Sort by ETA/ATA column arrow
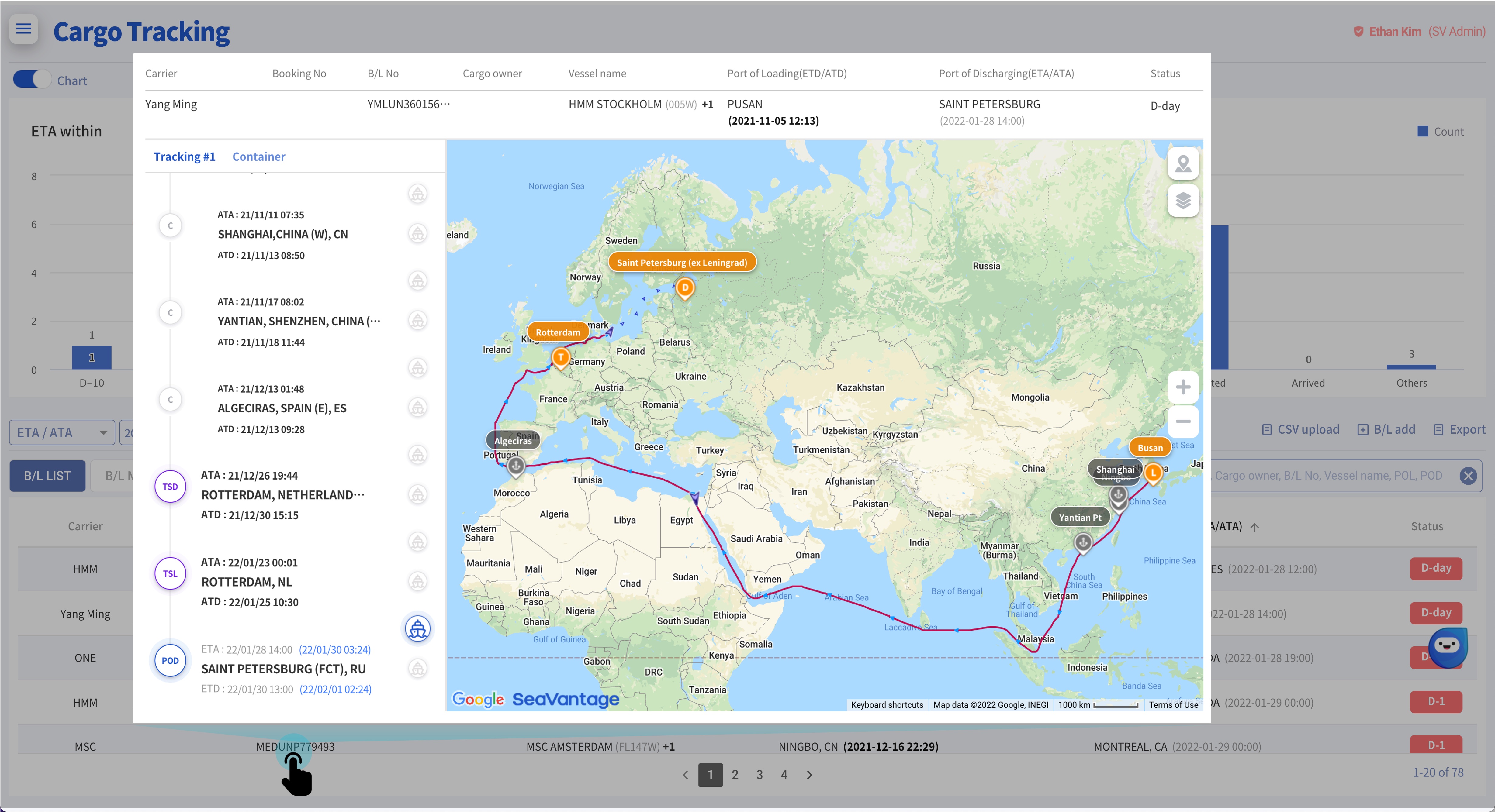 (x=1255, y=527)
